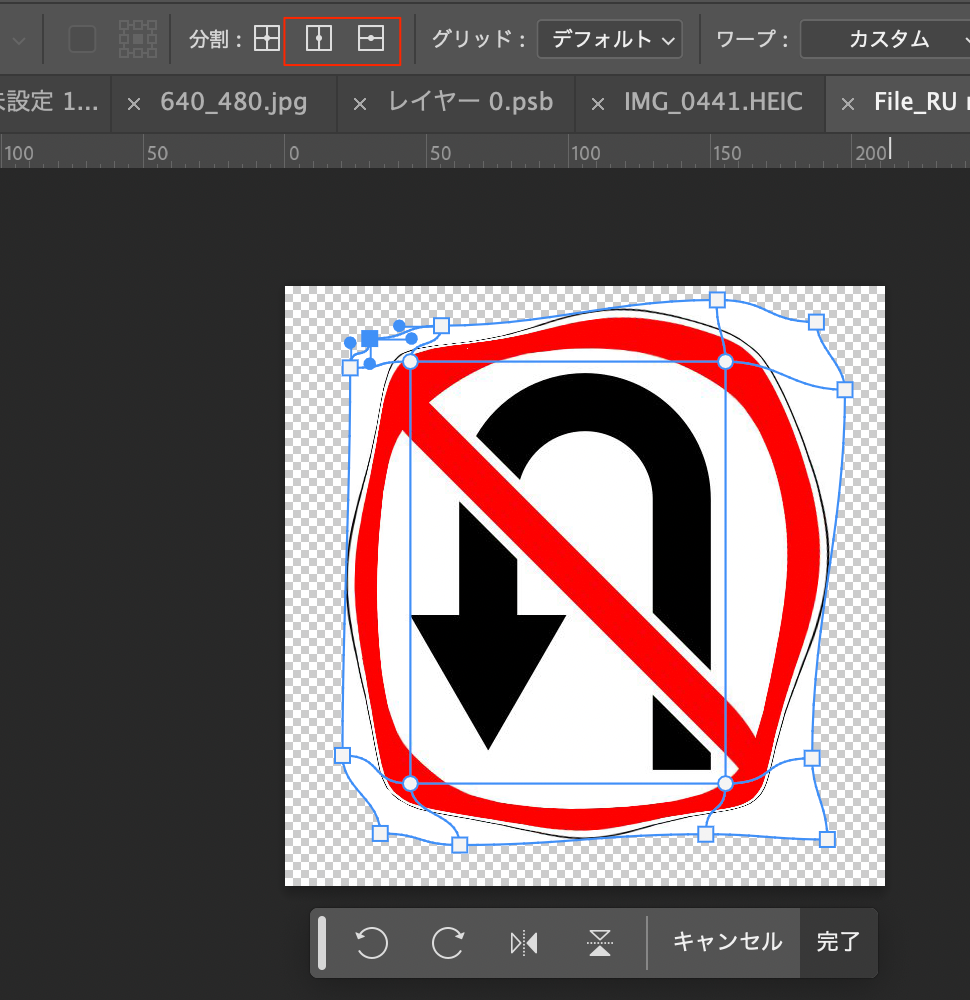Open the ワープ dropdown showing カスタム
Viewport: 970px width, 1000px height.
coord(885,40)
